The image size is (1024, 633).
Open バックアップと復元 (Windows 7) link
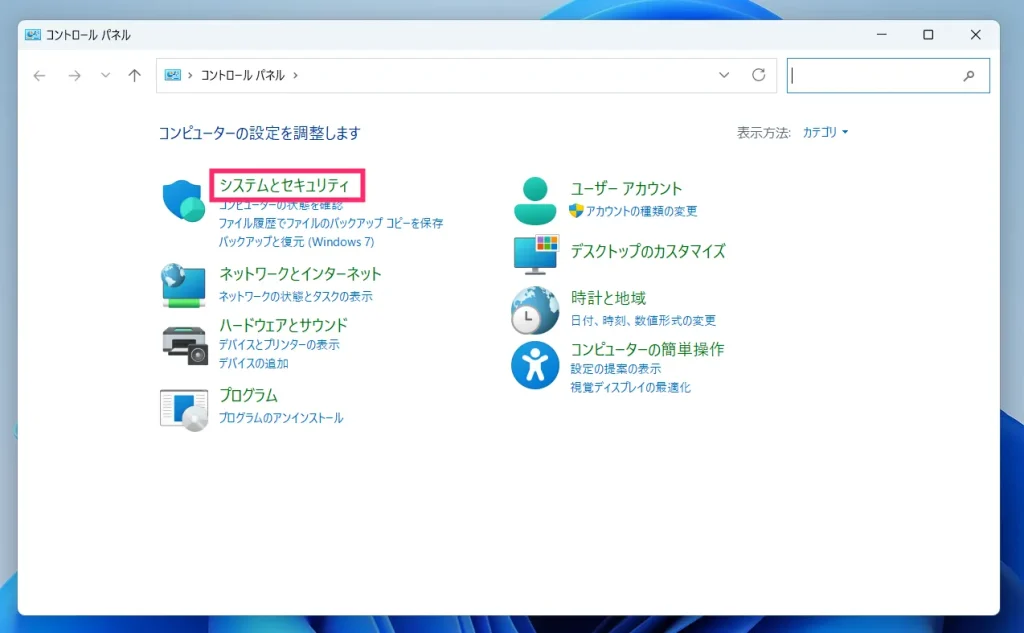(296, 242)
